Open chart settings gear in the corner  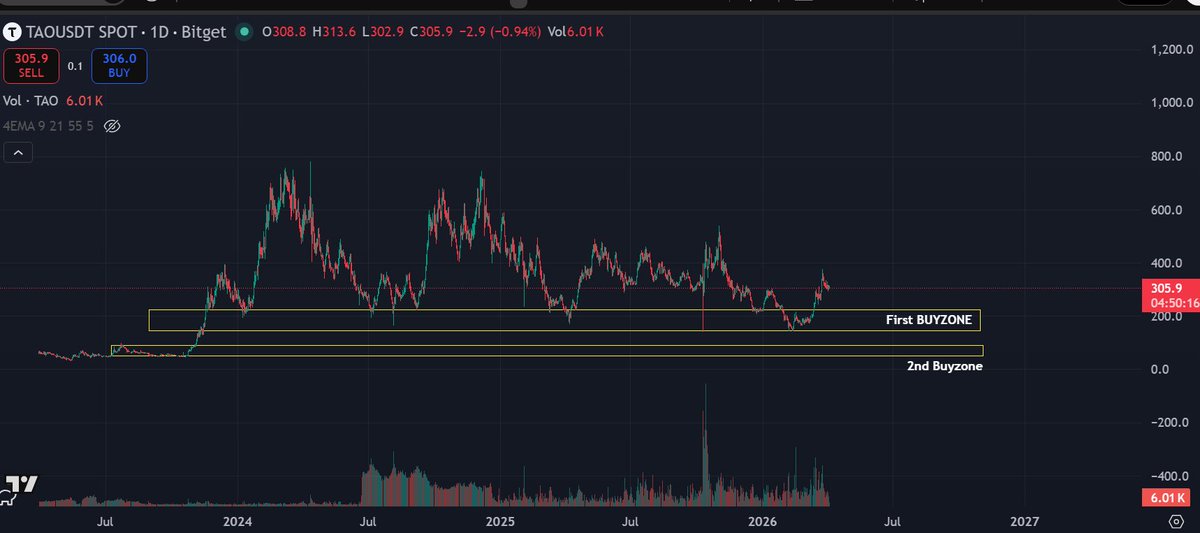(1176, 522)
